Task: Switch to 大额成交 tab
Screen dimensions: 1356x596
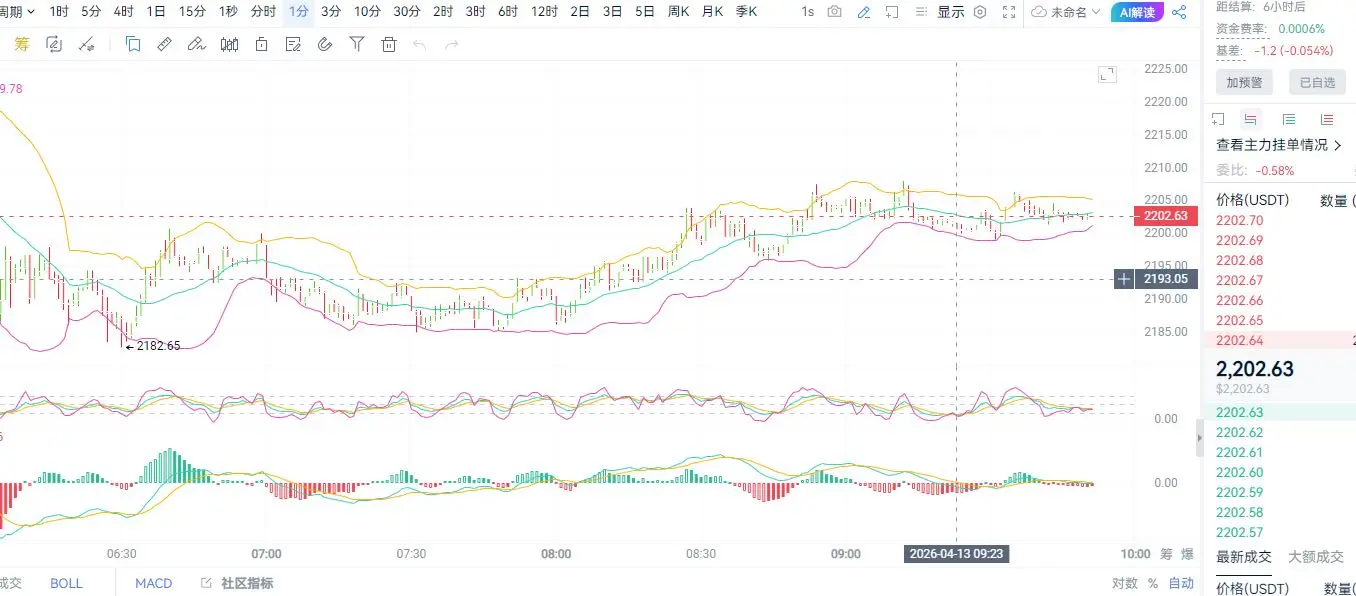Action: point(1316,557)
